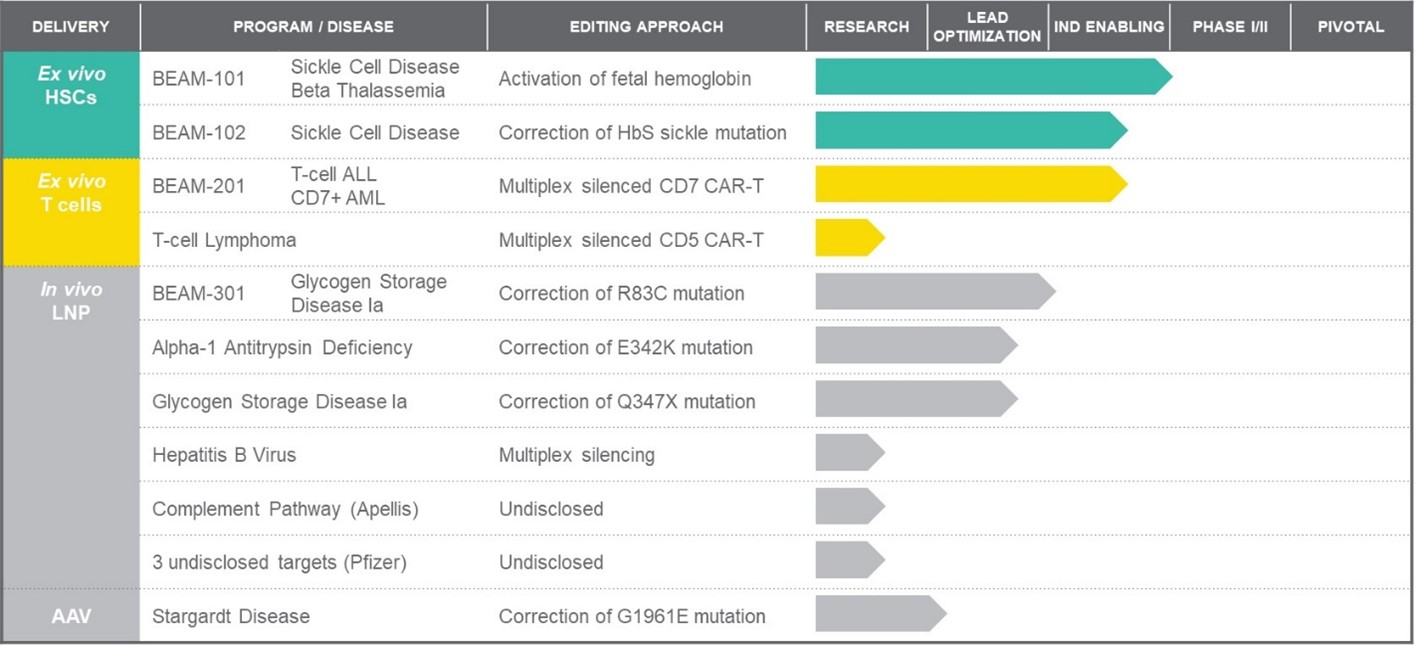The width and height of the screenshot is (1415, 646).
Task: Select the PROGRAM / DISEASE header
Action: coord(313,27)
